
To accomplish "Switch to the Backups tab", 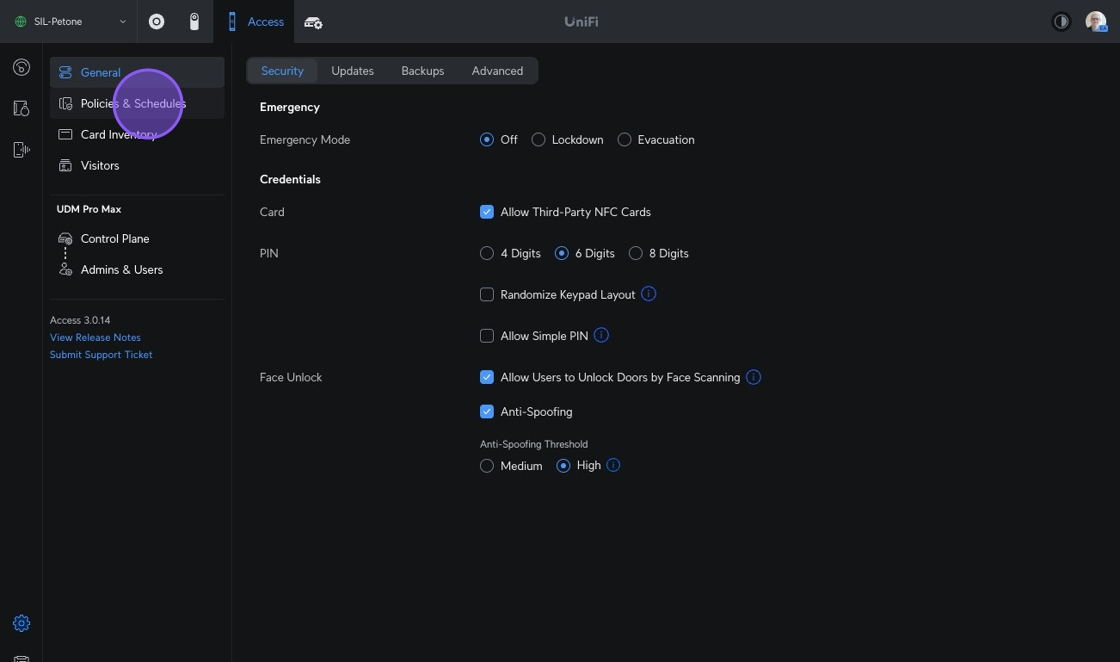I will (x=422, y=71).
